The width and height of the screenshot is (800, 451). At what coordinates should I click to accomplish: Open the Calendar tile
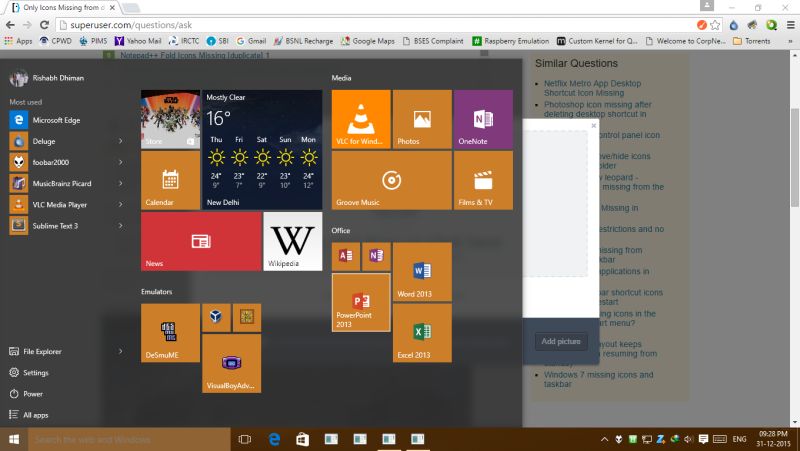coord(170,180)
